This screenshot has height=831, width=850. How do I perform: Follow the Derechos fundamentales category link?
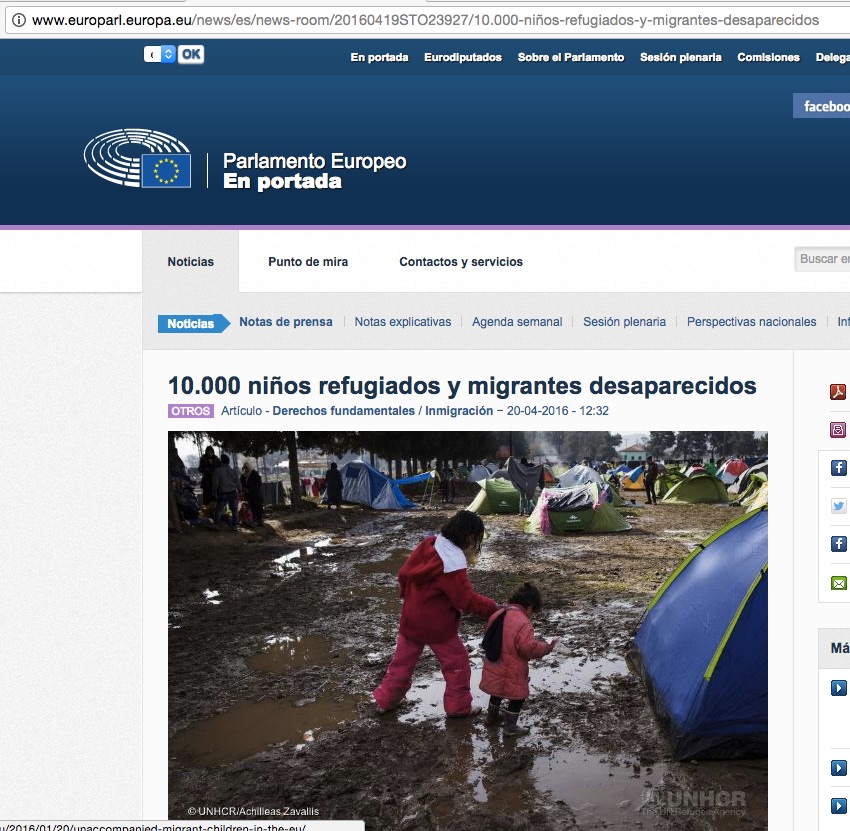[343, 411]
